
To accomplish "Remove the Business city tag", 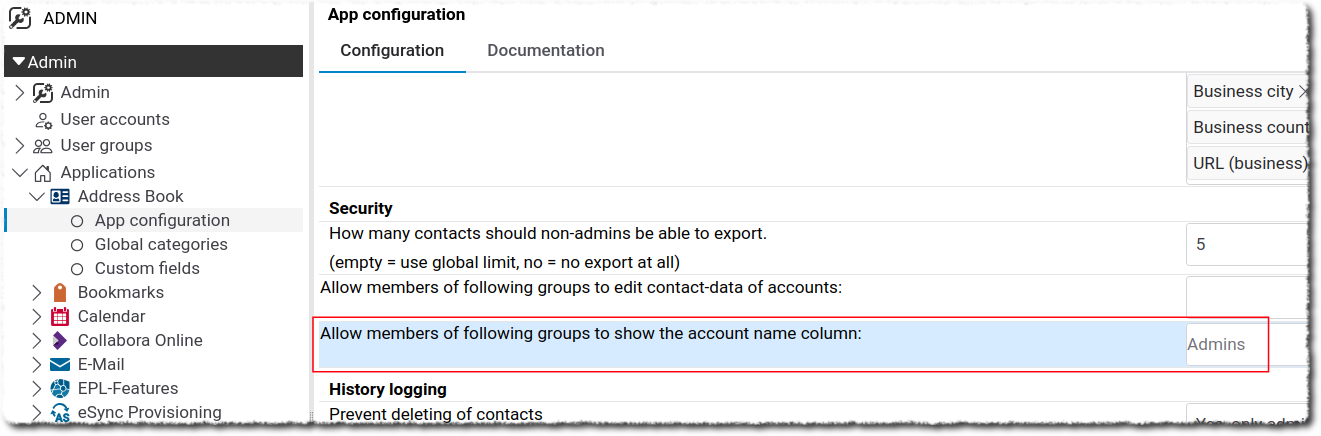I will pos(1303,92).
